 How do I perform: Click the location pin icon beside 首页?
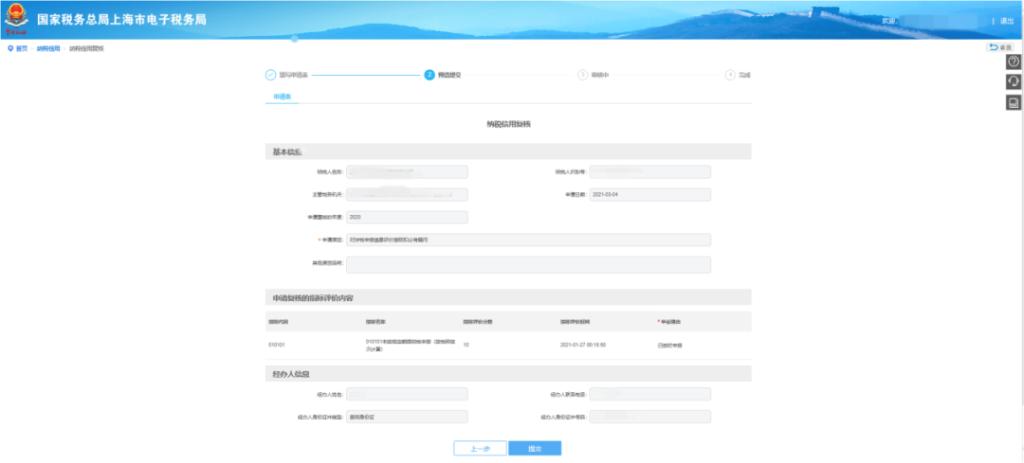pyautogui.click(x=10, y=48)
